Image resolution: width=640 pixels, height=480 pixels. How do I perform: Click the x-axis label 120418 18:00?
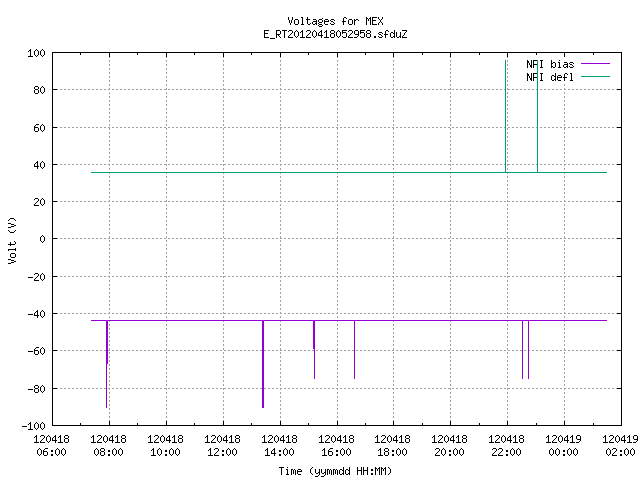tap(393, 445)
